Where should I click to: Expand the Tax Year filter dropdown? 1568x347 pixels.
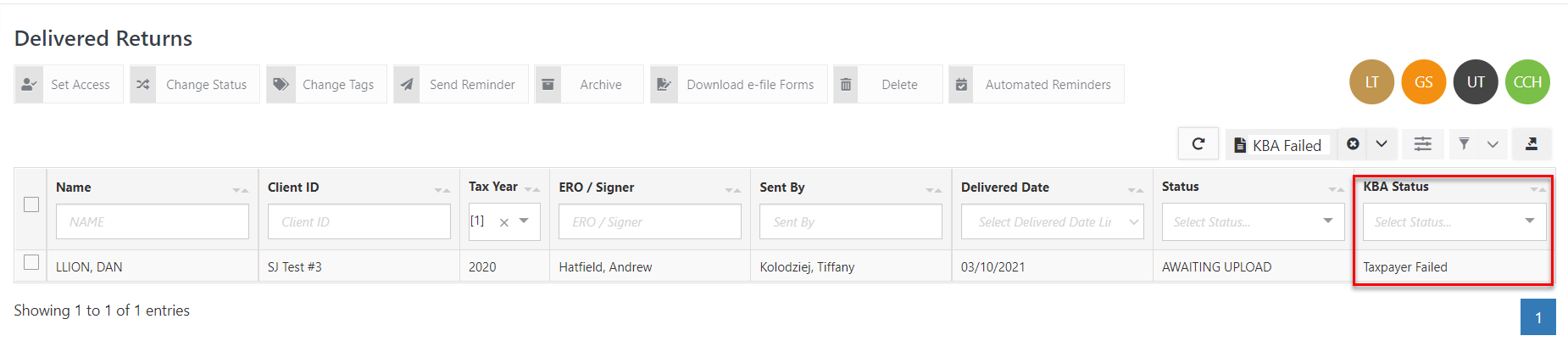pos(524,221)
